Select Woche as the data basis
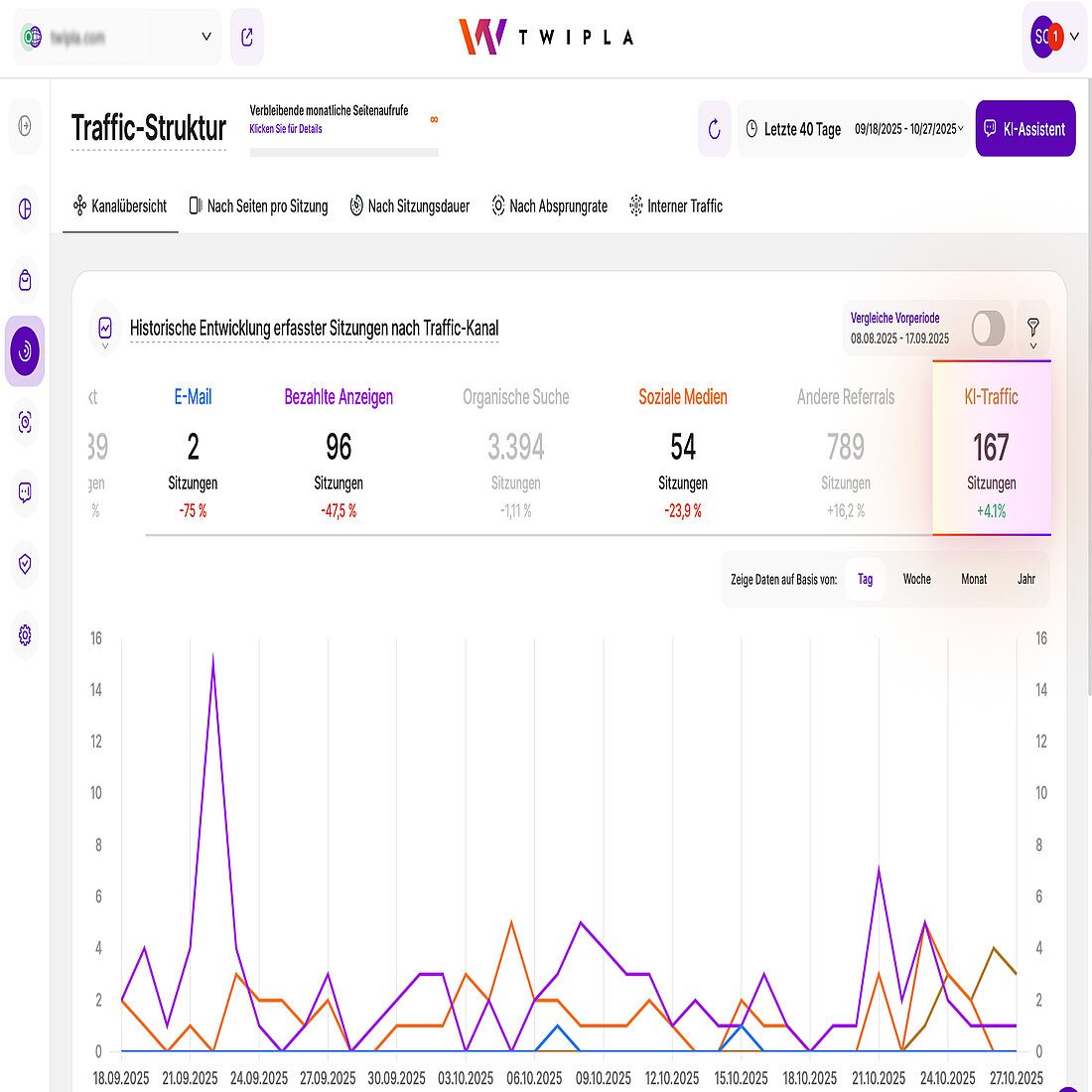Viewport: 1092px width, 1092px height. coord(916,579)
